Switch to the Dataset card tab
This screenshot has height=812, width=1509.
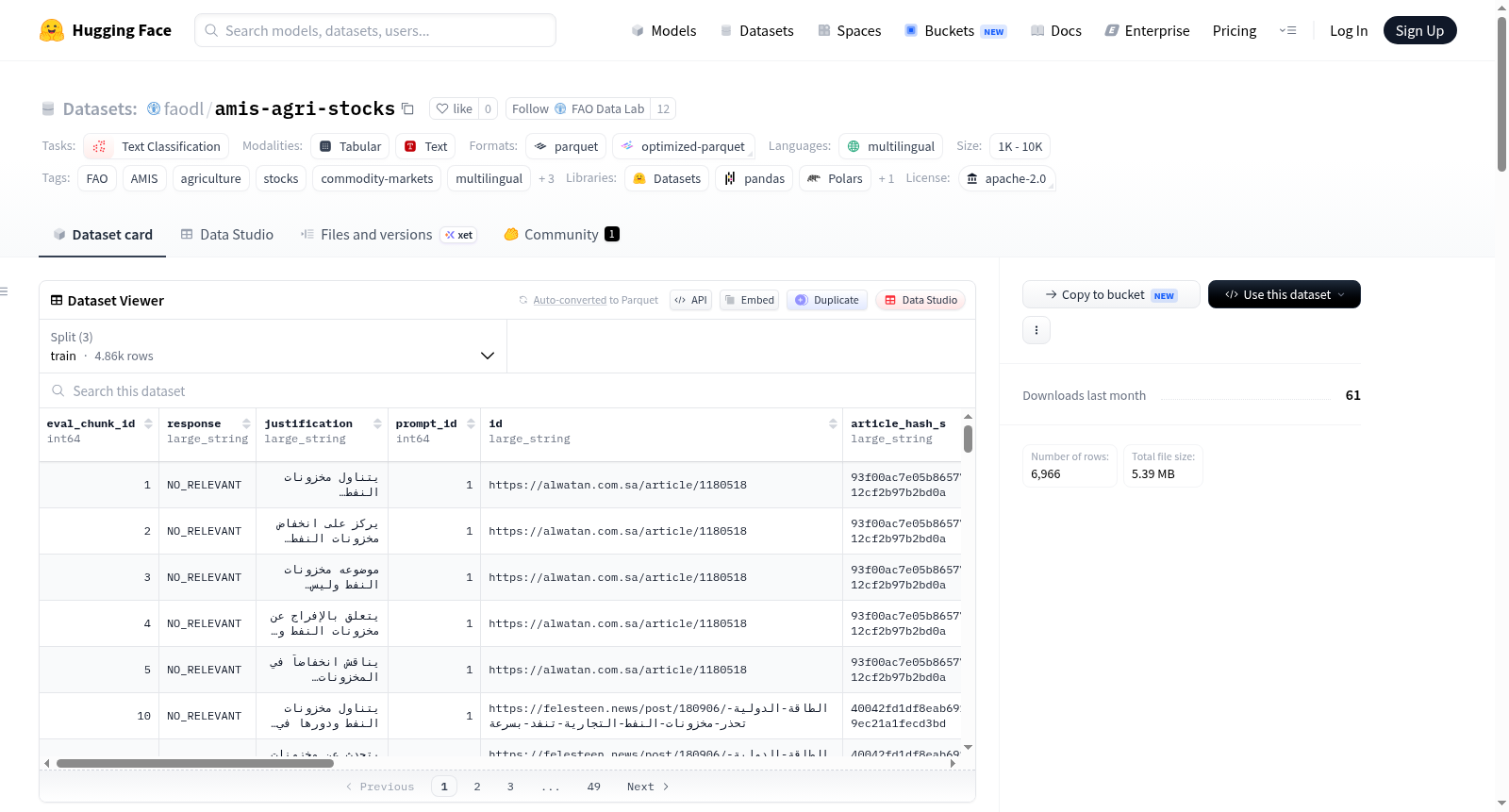[103, 234]
